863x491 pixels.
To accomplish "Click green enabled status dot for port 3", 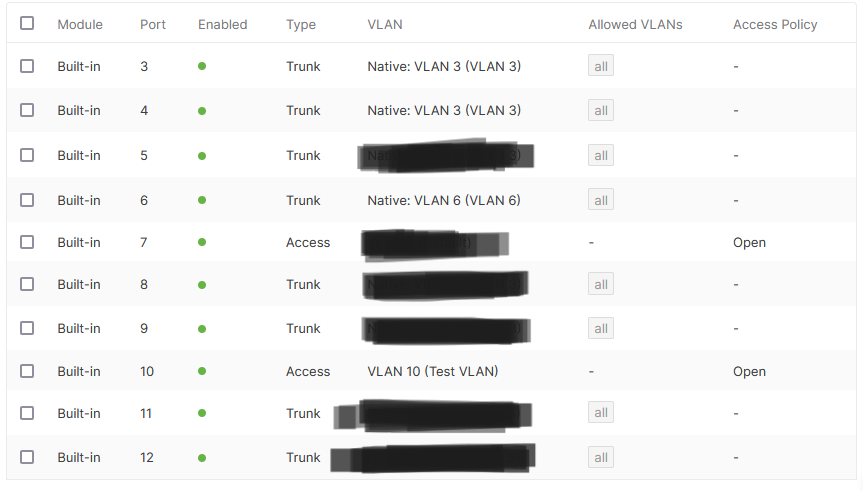I will (202, 66).
